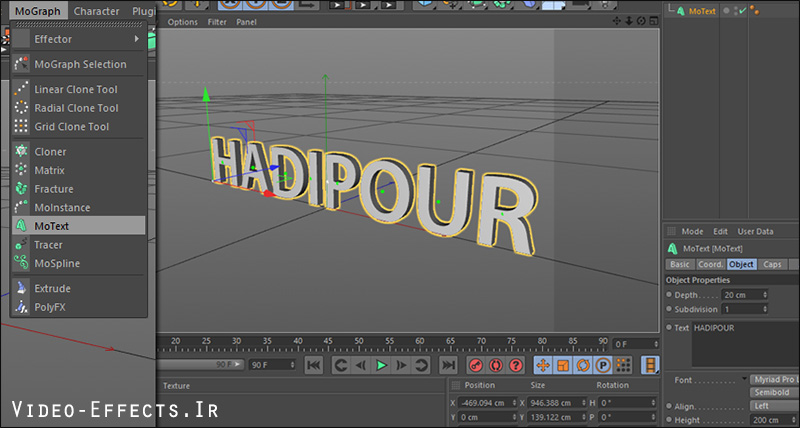Viewport: 800px width, 428px height.
Task: Click the Matrix object icon
Action: coord(21,170)
